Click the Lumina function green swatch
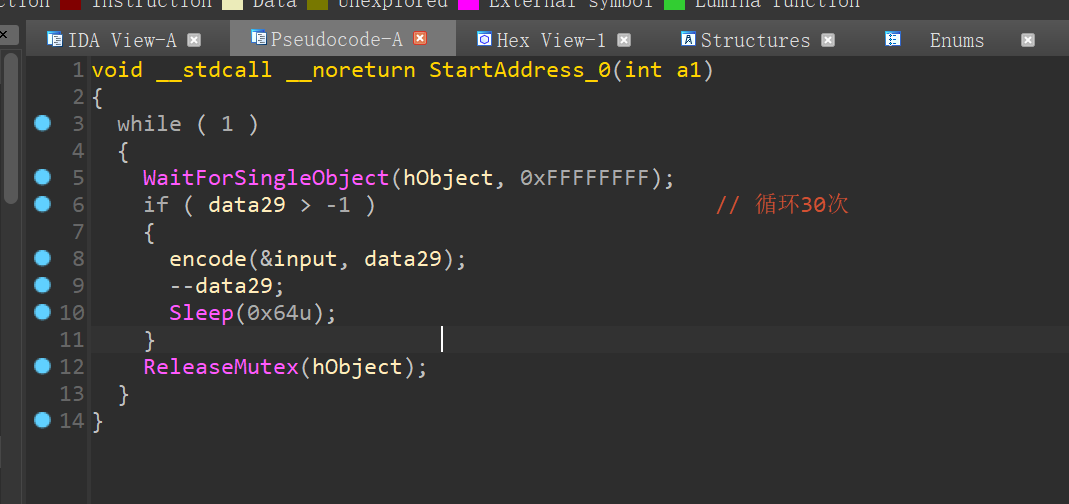 [x=674, y=3]
